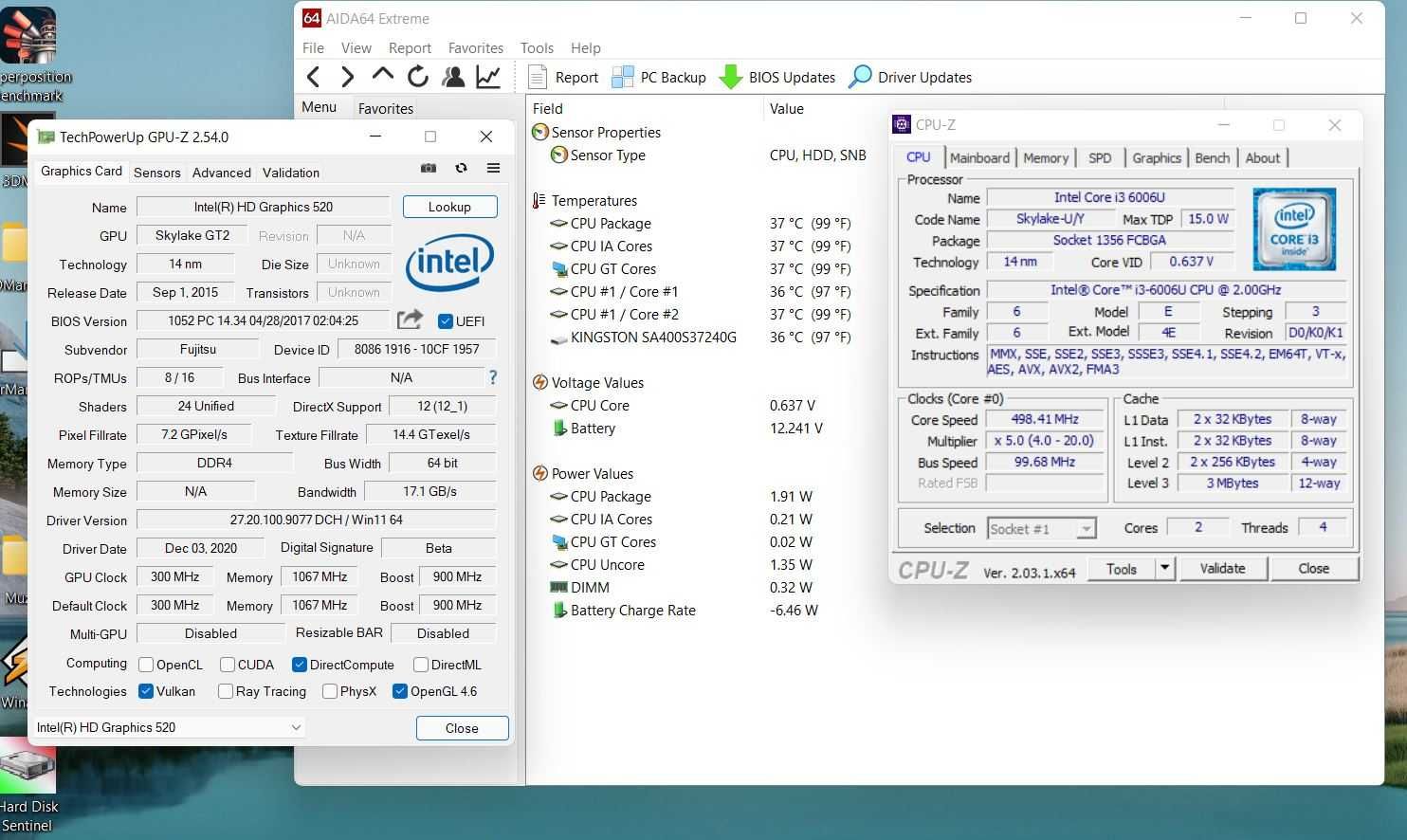Switch to GPU-Z Advanced tab

click(x=222, y=173)
